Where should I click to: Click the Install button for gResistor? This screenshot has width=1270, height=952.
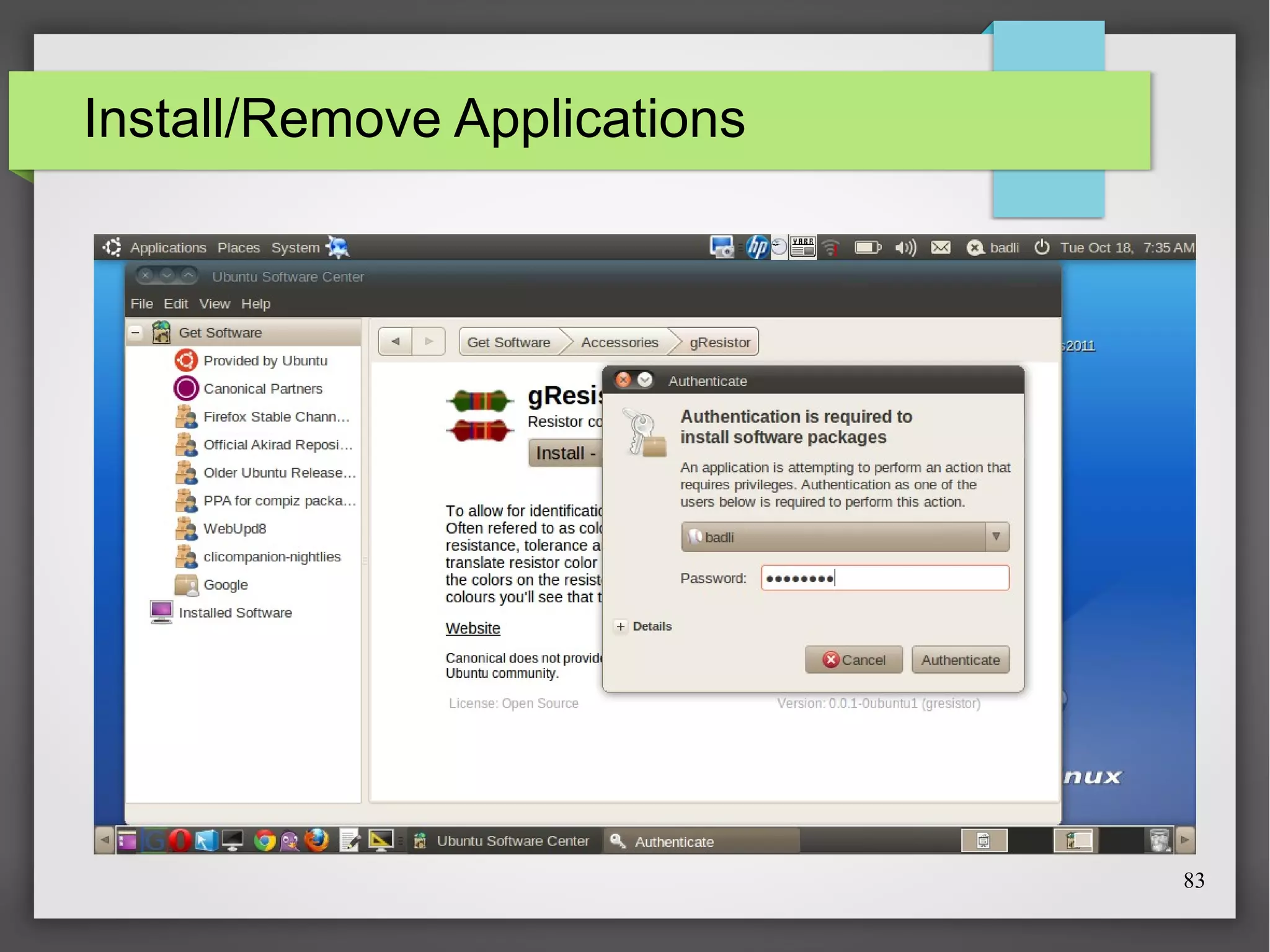(566, 453)
